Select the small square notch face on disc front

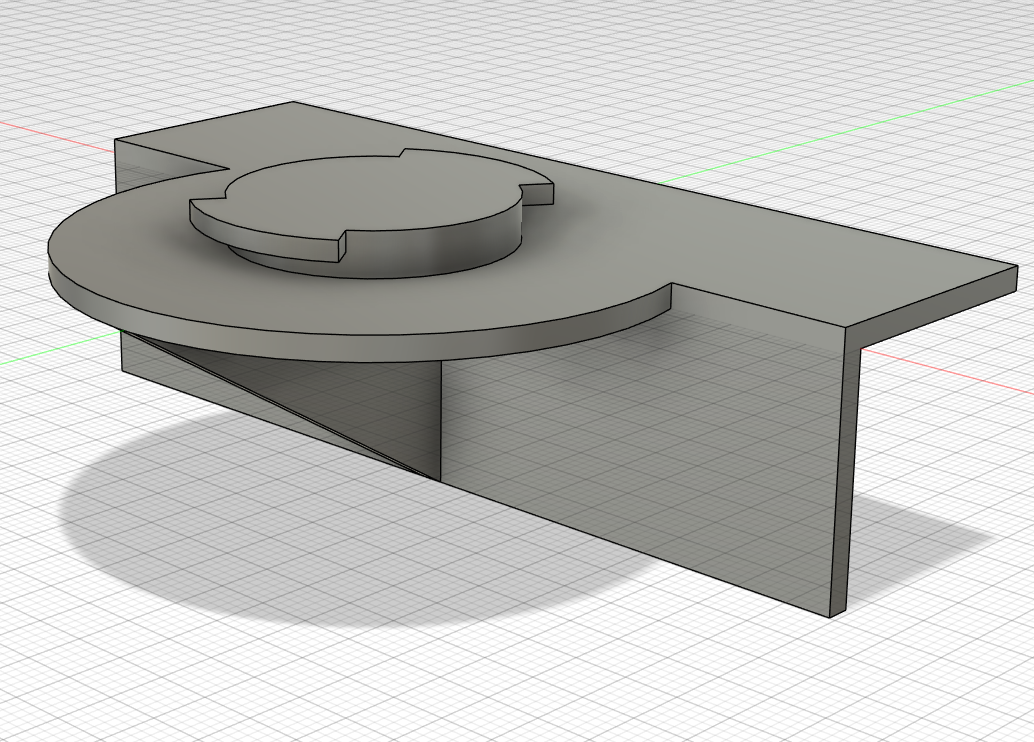[342, 248]
